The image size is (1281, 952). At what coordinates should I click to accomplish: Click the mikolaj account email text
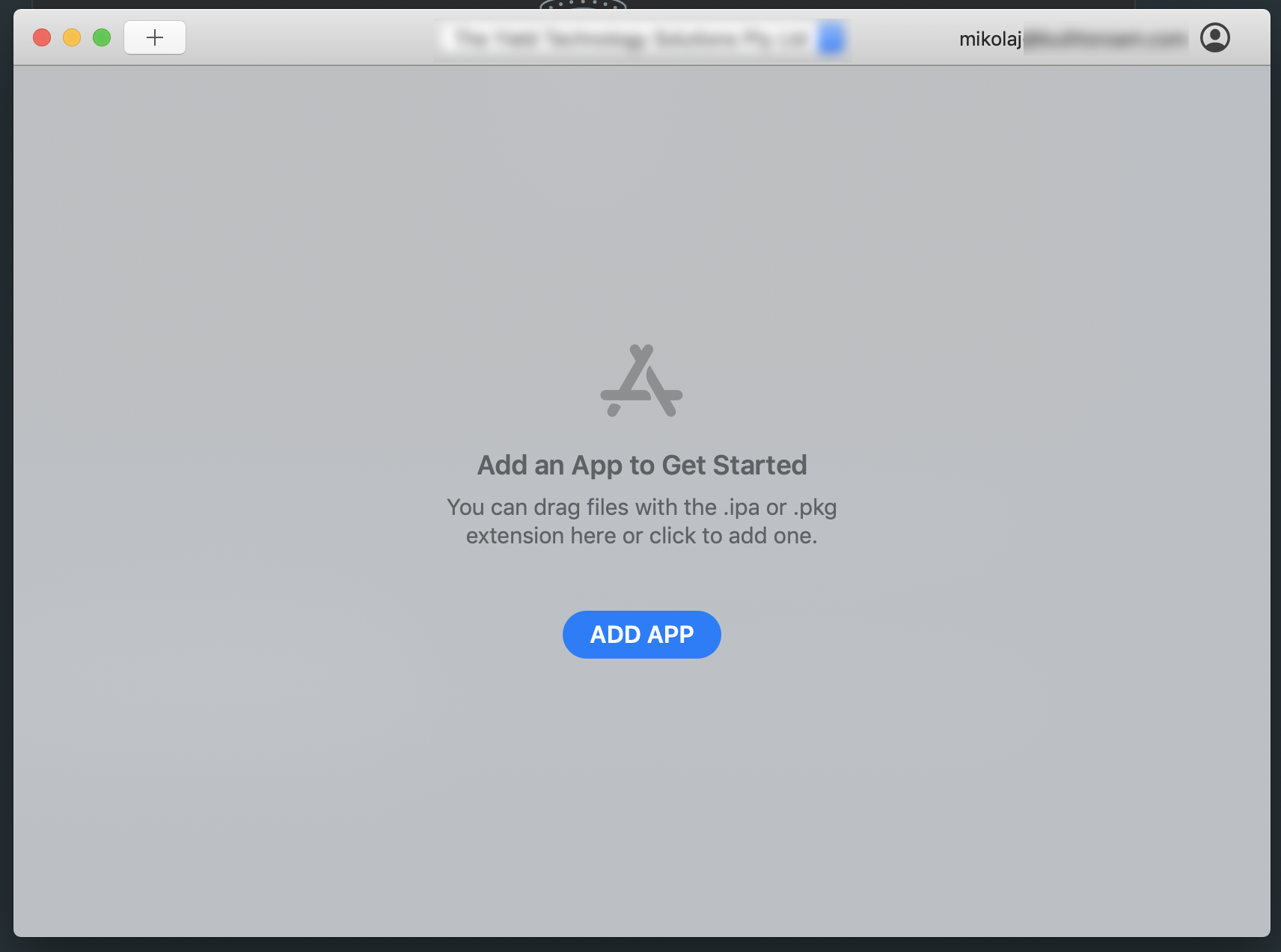(x=1073, y=39)
